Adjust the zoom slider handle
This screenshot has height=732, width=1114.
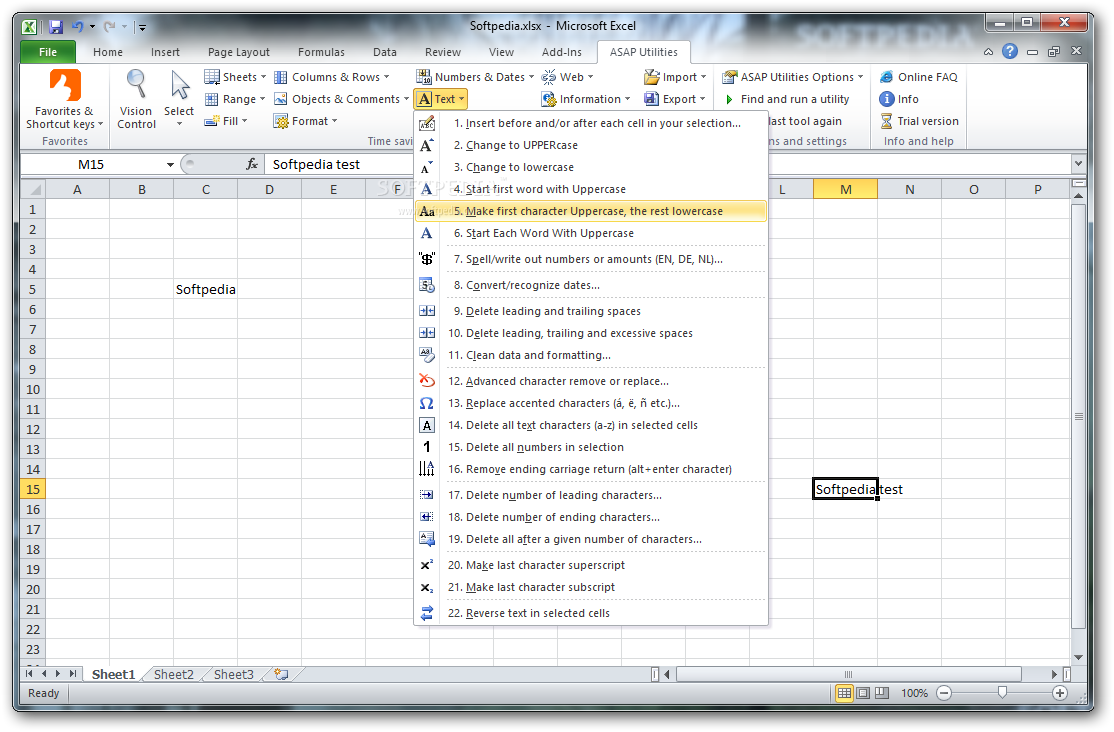1002,692
